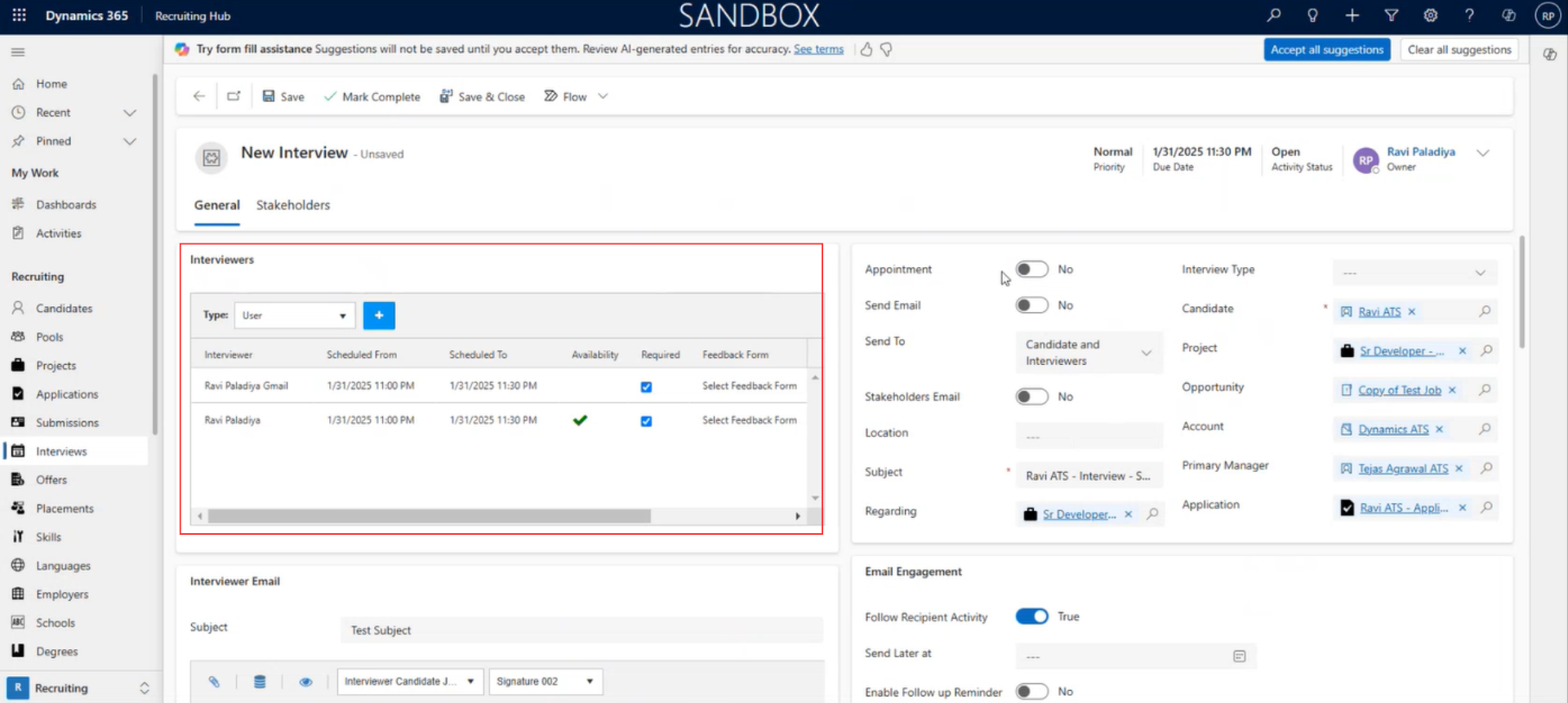The image size is (1568, 703).
Task: Click the search magnifier in the top bar
Action: click(1274, 16)
